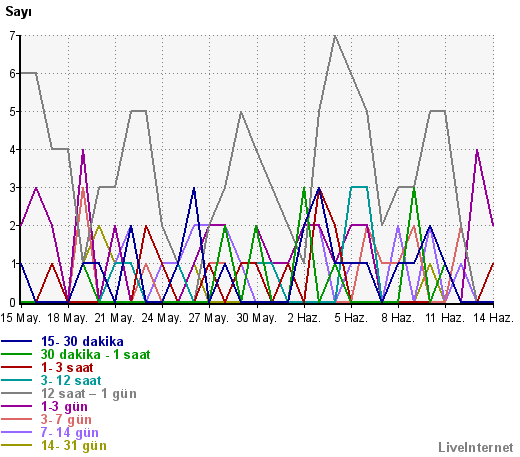
Task: Select the 30 dakika - 1 saat legend label
Action: coord(95,354)
